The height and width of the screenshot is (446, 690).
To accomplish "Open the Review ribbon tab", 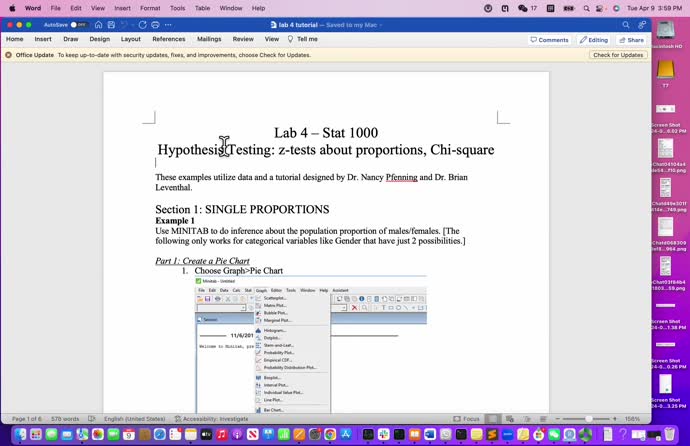I will point(243,39).
